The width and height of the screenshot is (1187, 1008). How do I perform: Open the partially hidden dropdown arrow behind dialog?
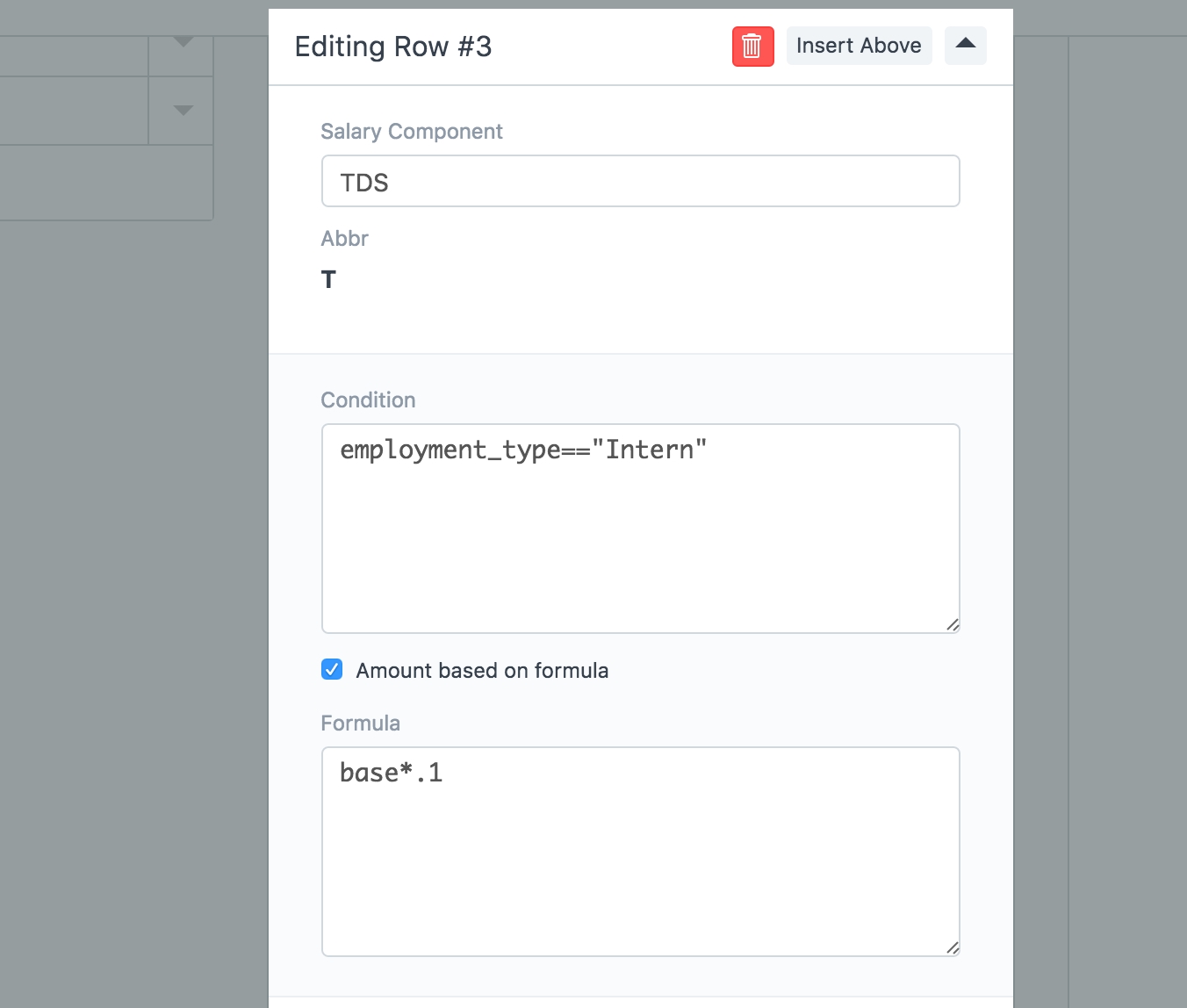[x=183, y=42]
